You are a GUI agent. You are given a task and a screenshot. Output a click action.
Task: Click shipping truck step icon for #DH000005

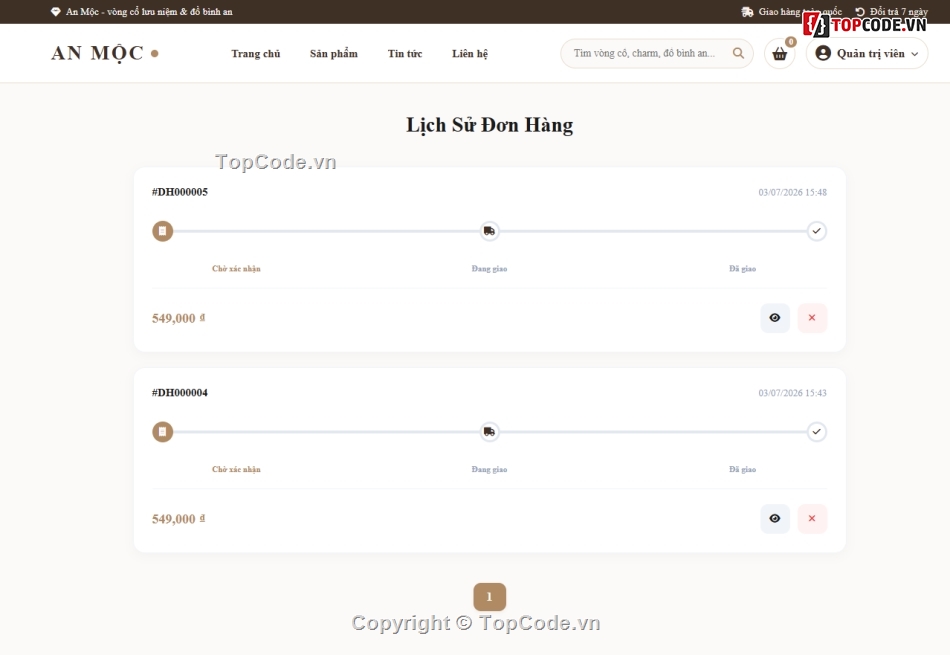pyautogui.click(x=490, y=231)
